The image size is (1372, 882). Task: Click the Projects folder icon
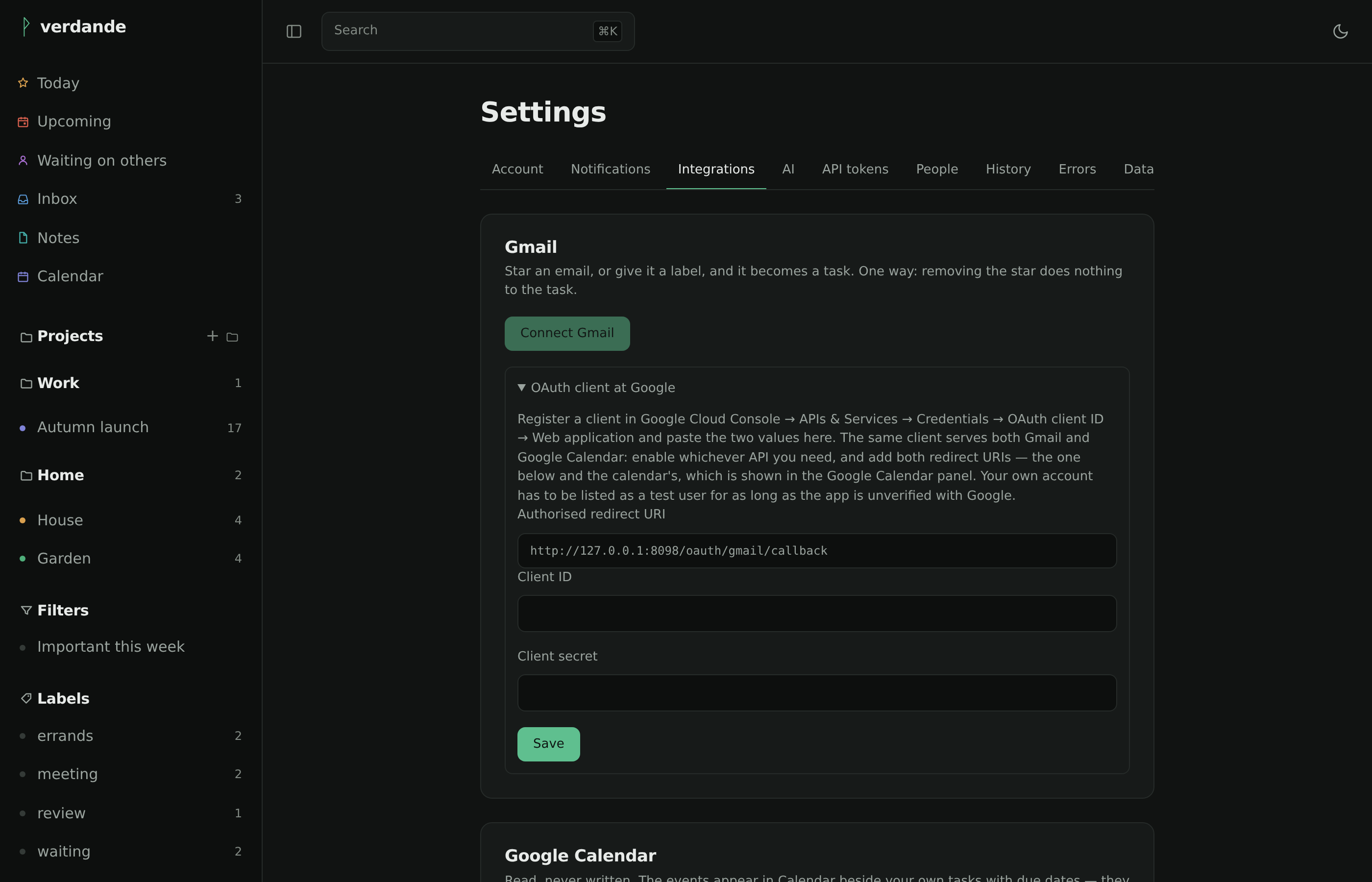[26, 337]
